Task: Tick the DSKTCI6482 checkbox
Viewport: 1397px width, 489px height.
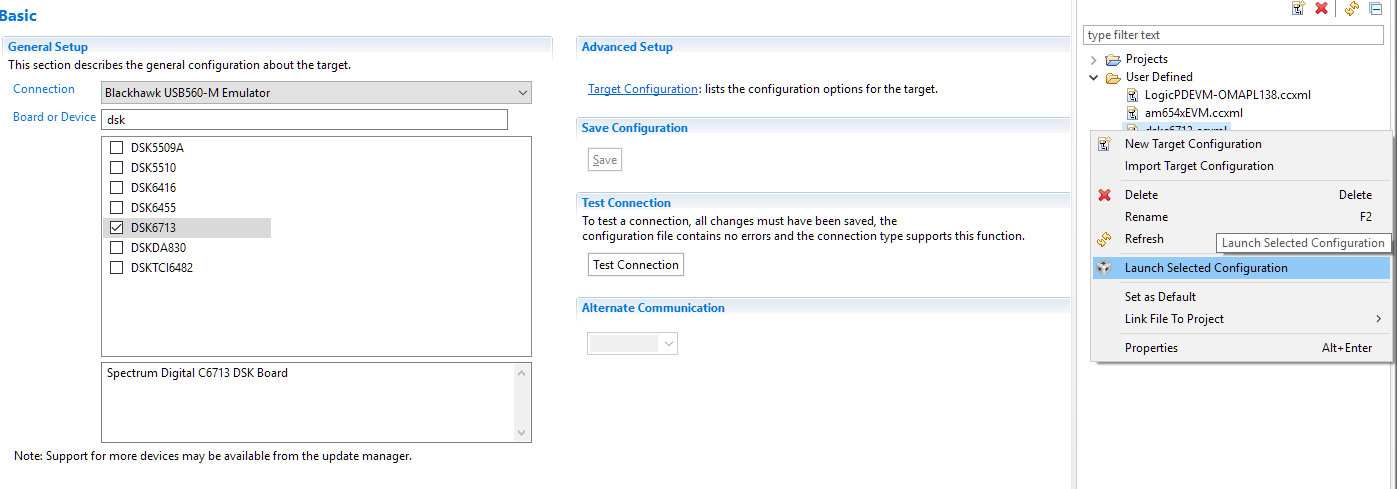Action: click(117, 268)
